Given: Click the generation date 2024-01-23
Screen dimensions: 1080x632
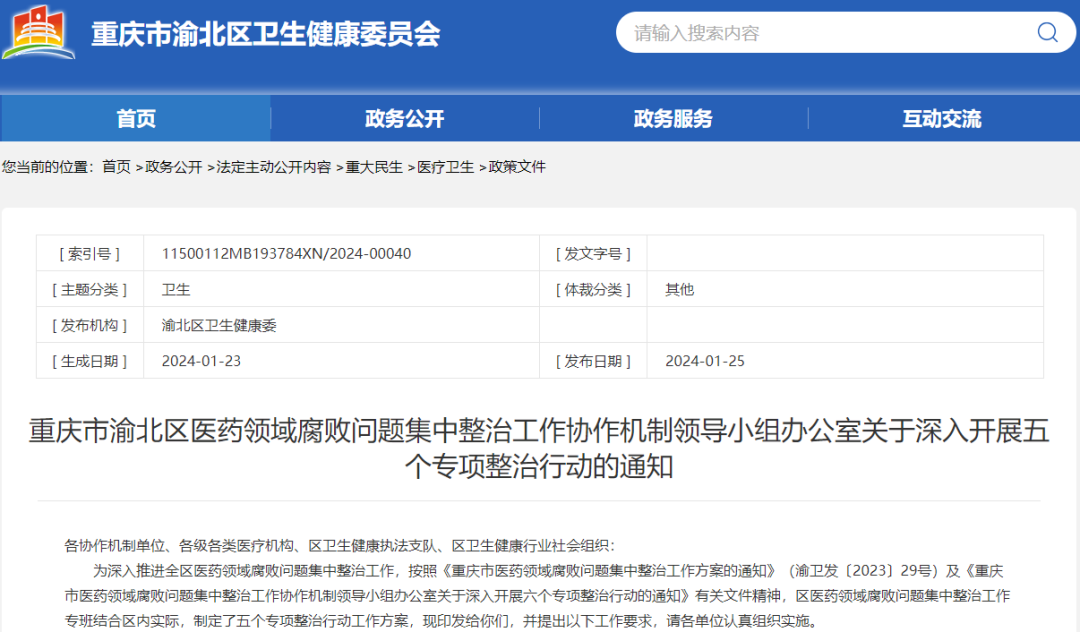Looking at the screenshot, I should coord(201,361).
